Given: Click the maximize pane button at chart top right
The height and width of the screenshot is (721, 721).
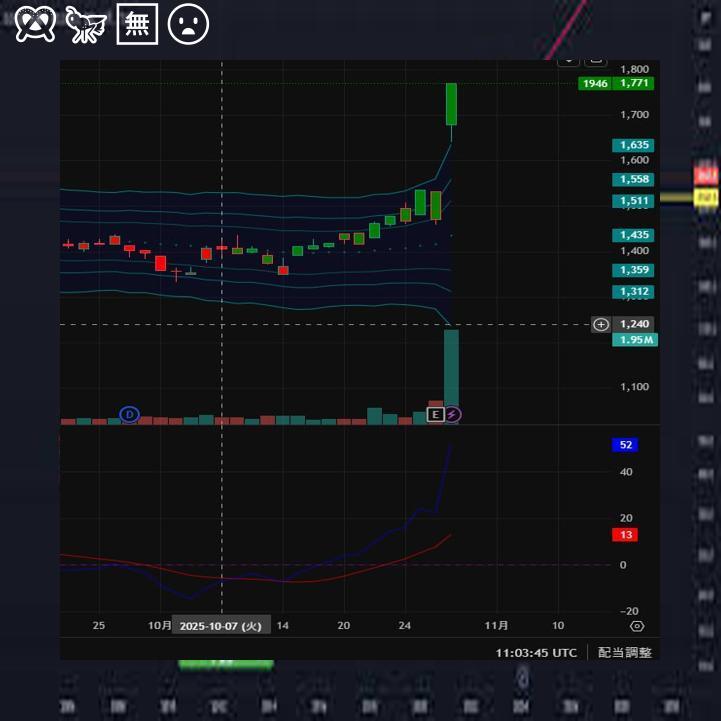Looking at the screenshot, I should coord(595,59).
